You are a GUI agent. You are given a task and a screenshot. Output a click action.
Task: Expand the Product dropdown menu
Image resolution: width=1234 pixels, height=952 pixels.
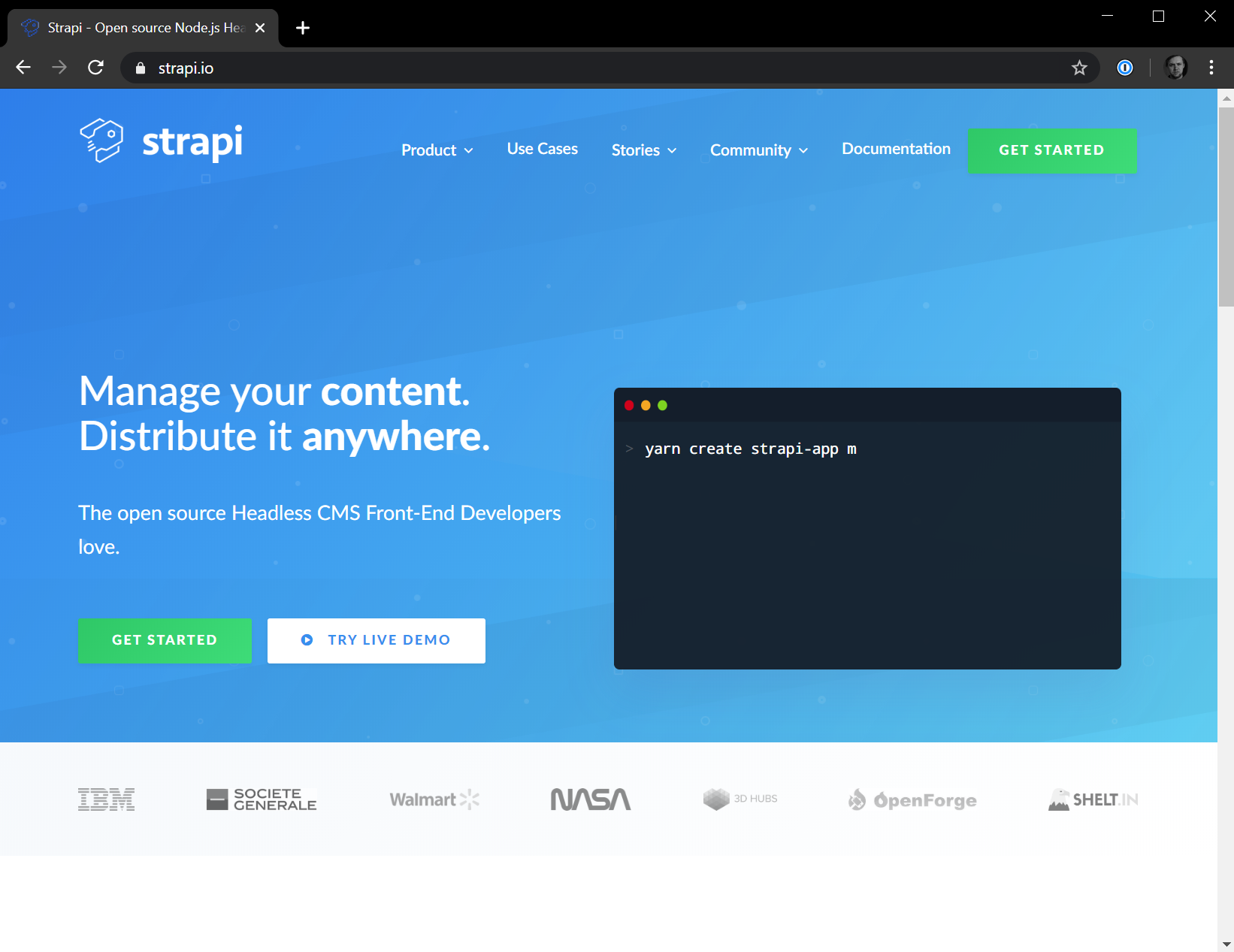437,150
